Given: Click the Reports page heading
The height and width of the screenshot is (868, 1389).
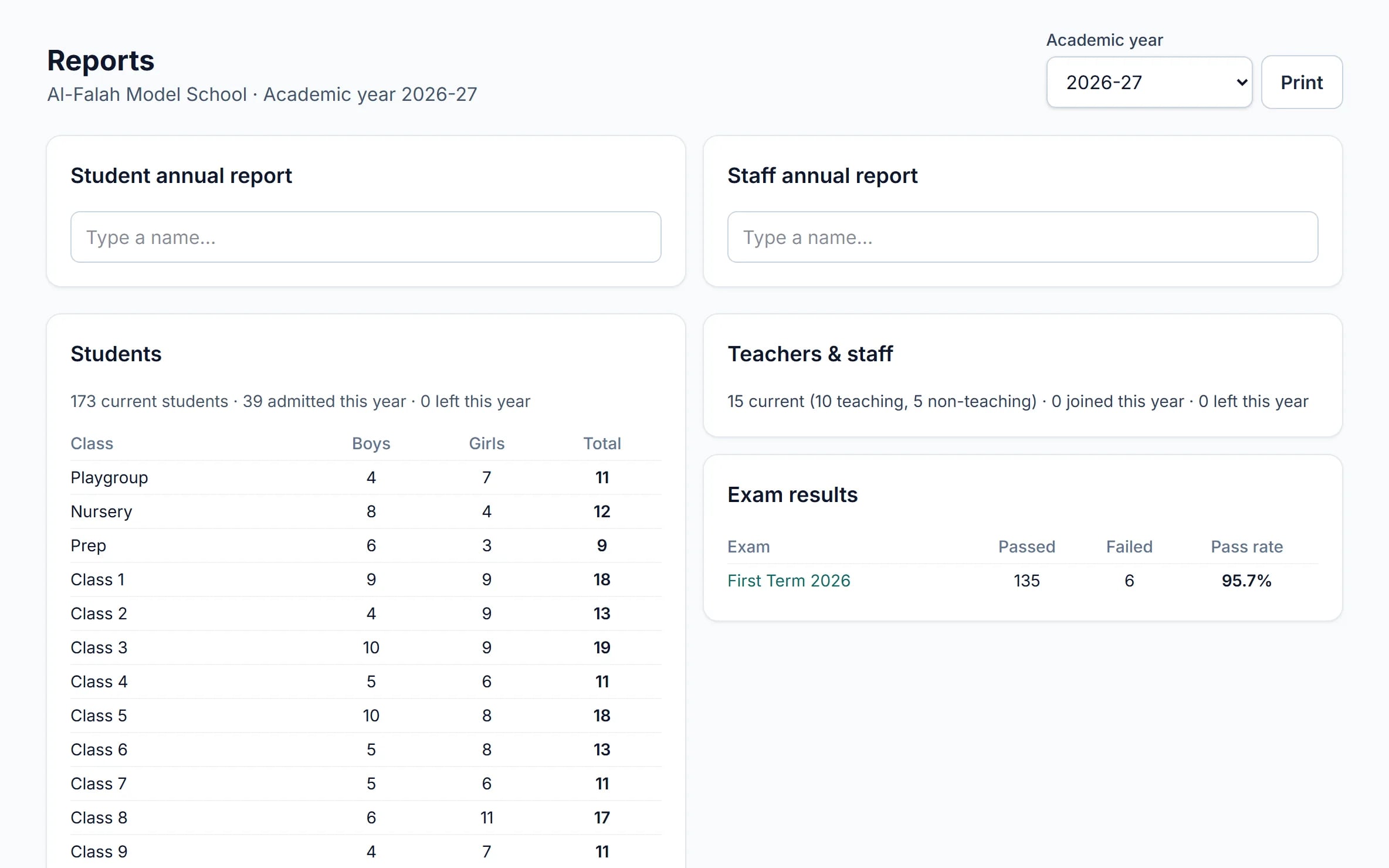Looking at the screenshot, I should 100,60.
